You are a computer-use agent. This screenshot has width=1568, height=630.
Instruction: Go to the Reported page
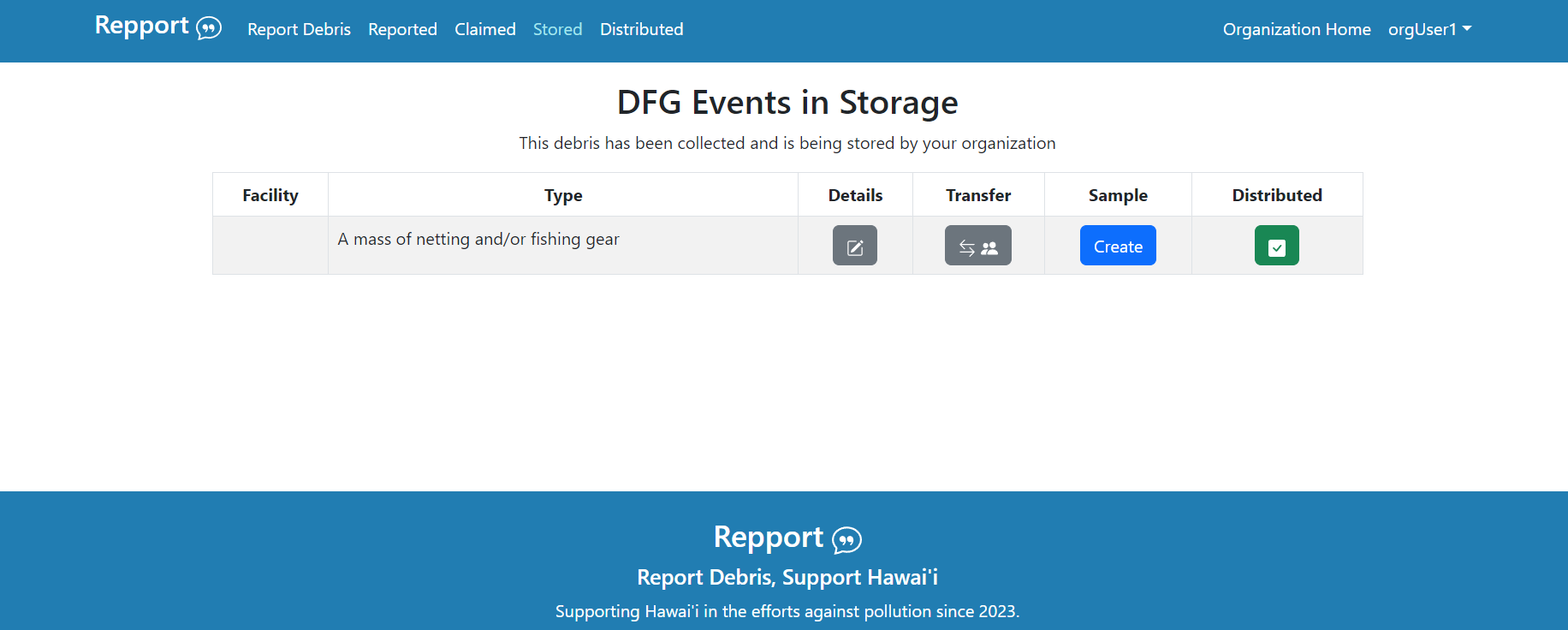coord(402,29)
